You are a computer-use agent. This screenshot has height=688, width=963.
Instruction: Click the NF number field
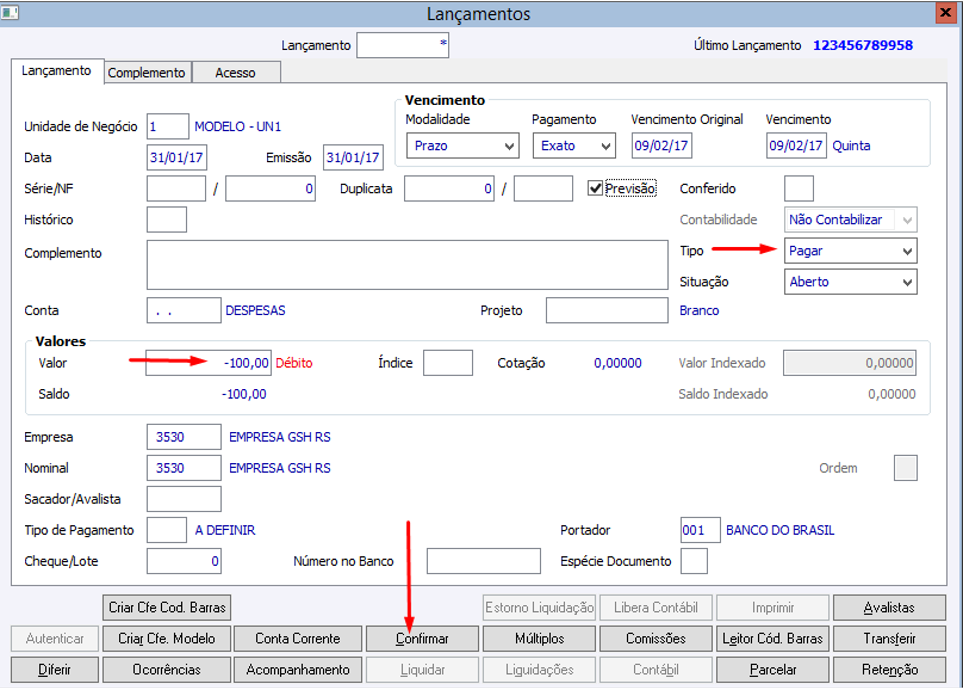tap(270, 189)
